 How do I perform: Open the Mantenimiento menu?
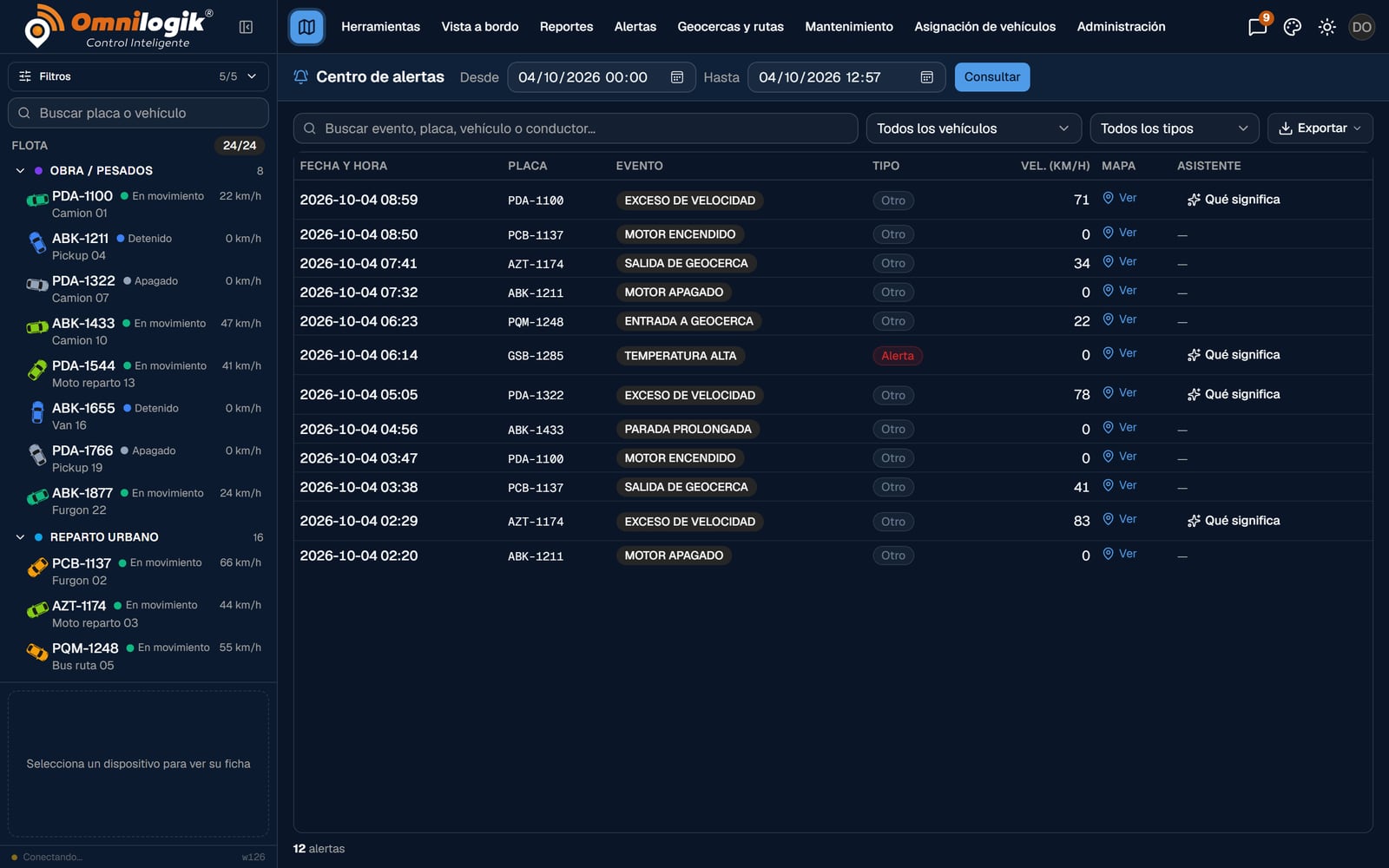pyautogui.click(x=849, y=27)
